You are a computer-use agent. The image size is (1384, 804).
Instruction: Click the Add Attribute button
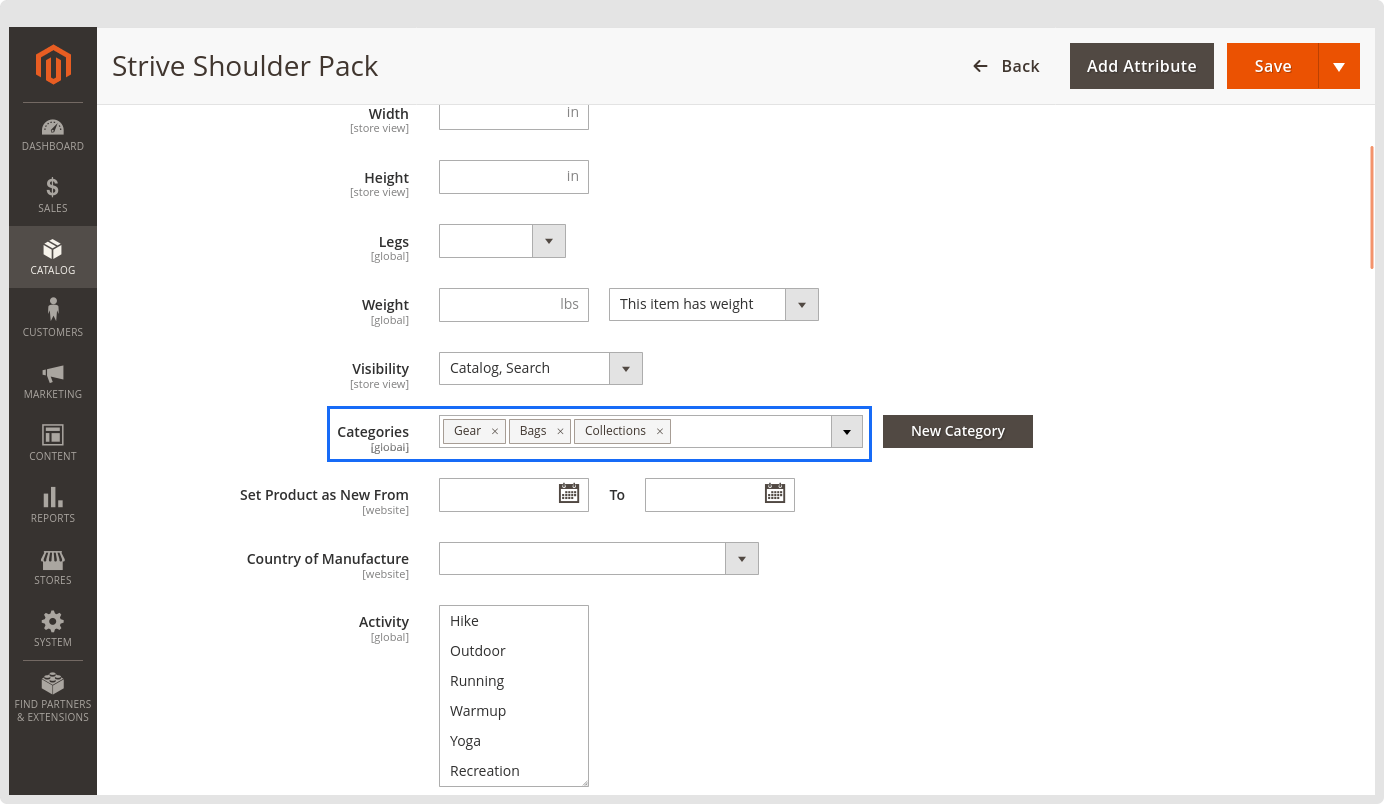pos(1141,66)
